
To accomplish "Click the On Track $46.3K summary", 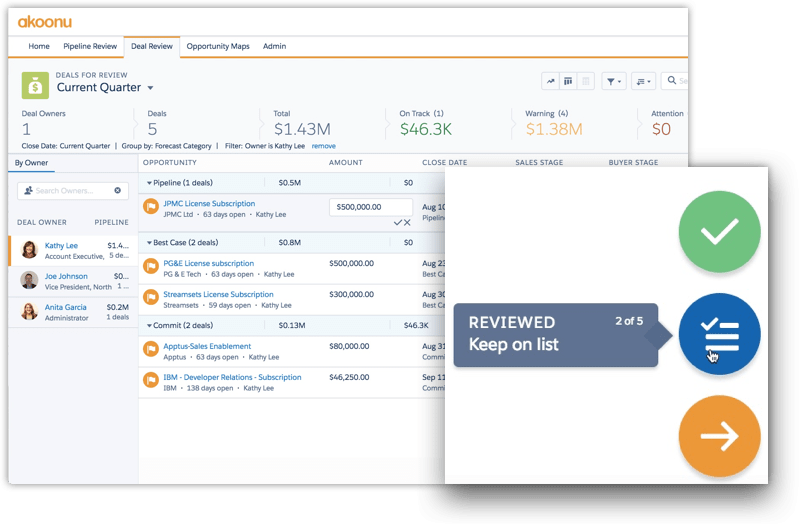I will tap(425, 124).
